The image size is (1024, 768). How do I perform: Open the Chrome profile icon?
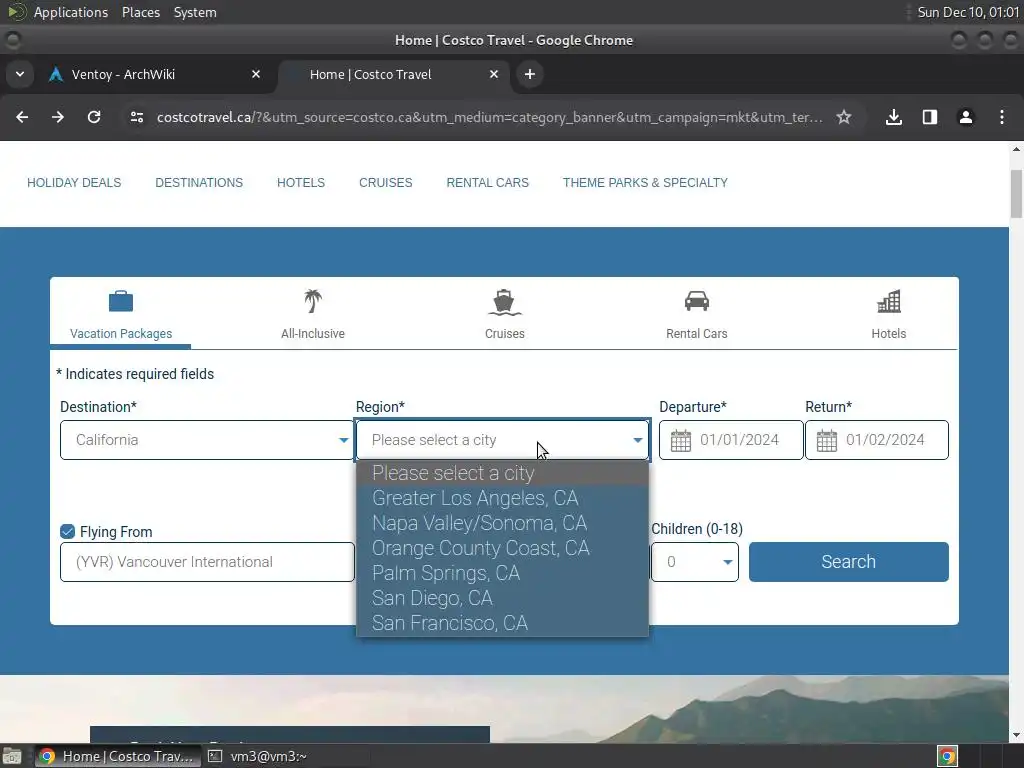(966, 117)
